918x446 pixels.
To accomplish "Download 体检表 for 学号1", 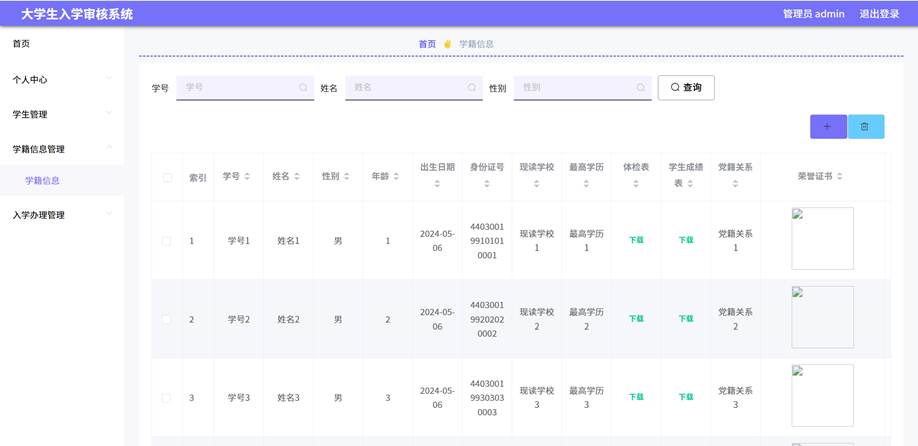I will coord(636,240).
